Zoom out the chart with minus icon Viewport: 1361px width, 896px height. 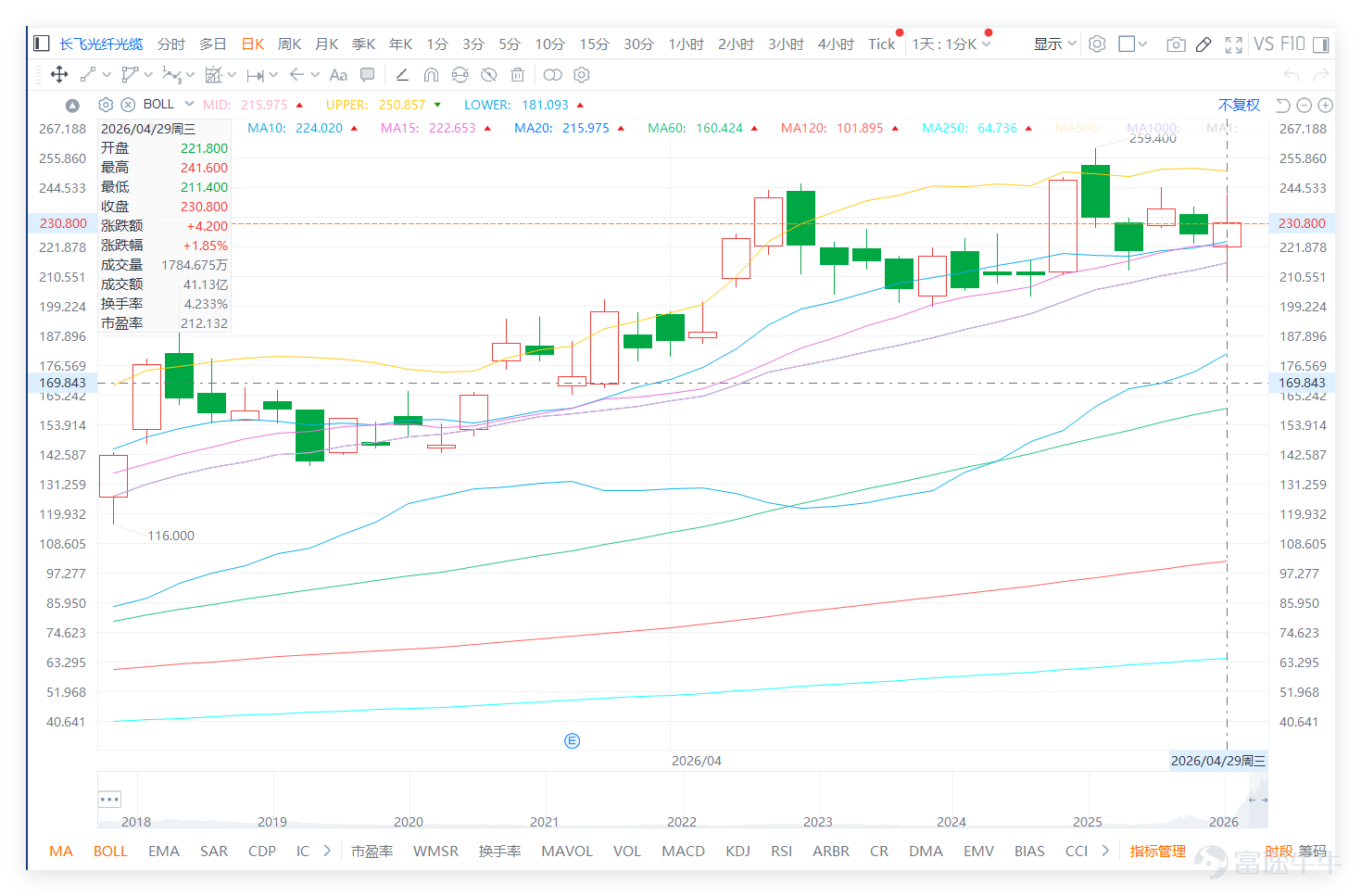1304,105
